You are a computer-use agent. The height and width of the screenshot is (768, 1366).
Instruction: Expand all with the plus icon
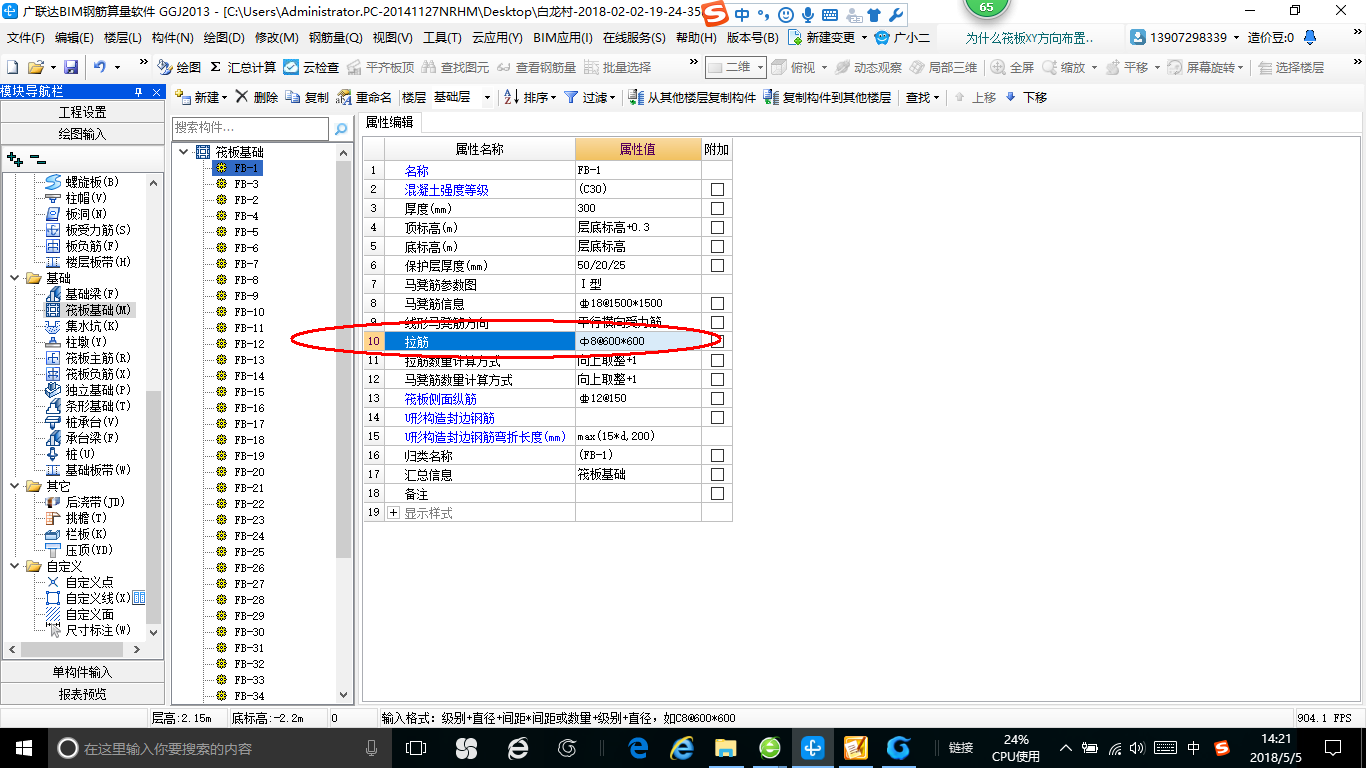coord(14,158)
